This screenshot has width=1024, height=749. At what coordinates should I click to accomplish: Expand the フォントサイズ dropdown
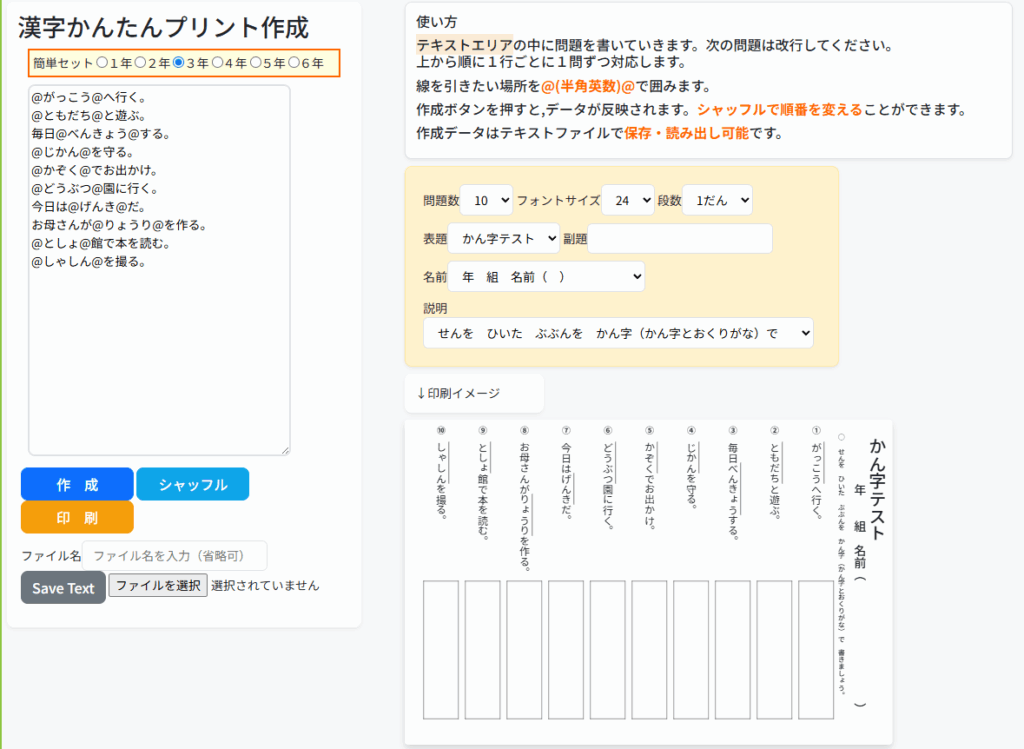coord(627,200)
